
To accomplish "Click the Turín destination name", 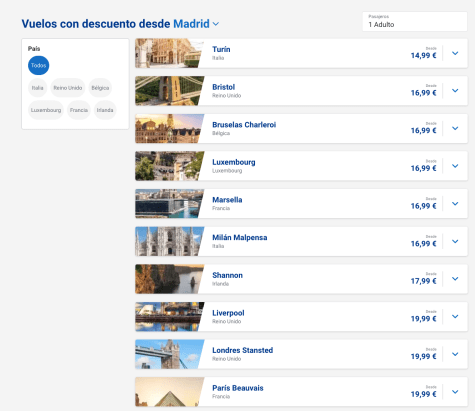I will click(x=221, y=49).
